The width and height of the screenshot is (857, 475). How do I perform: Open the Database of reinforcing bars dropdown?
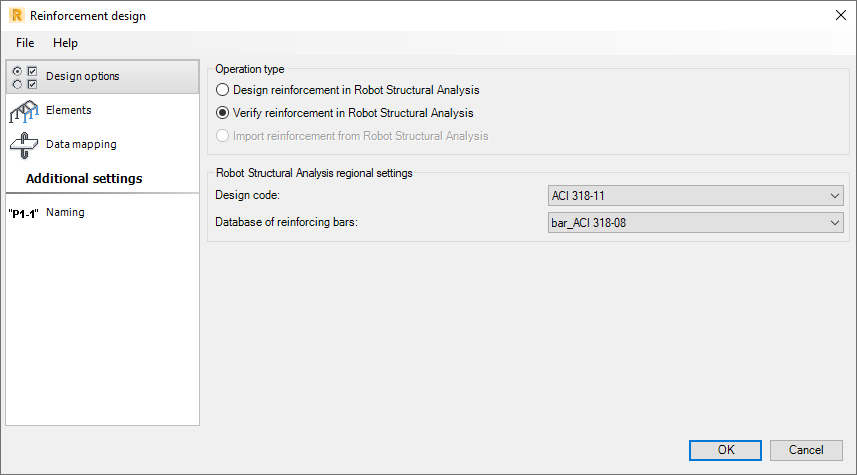pyautogui.click(x=696, y=223)
